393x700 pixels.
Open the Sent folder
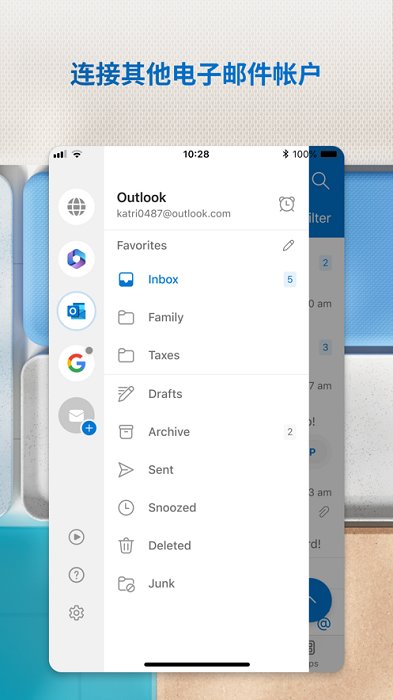point(206,470)
